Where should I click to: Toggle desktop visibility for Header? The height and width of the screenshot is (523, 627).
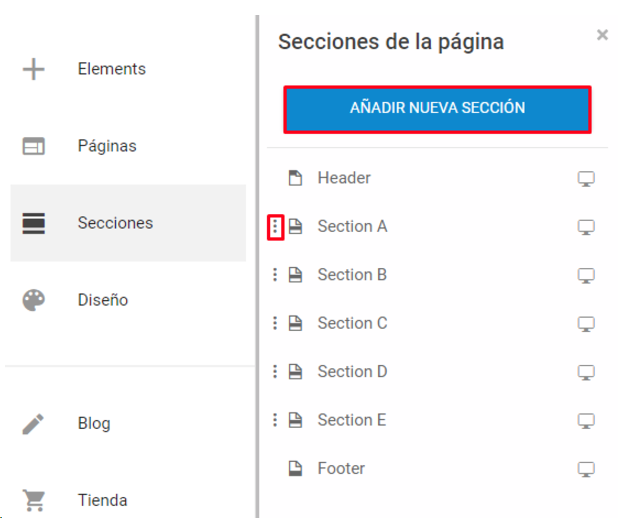tap(586, 179)
